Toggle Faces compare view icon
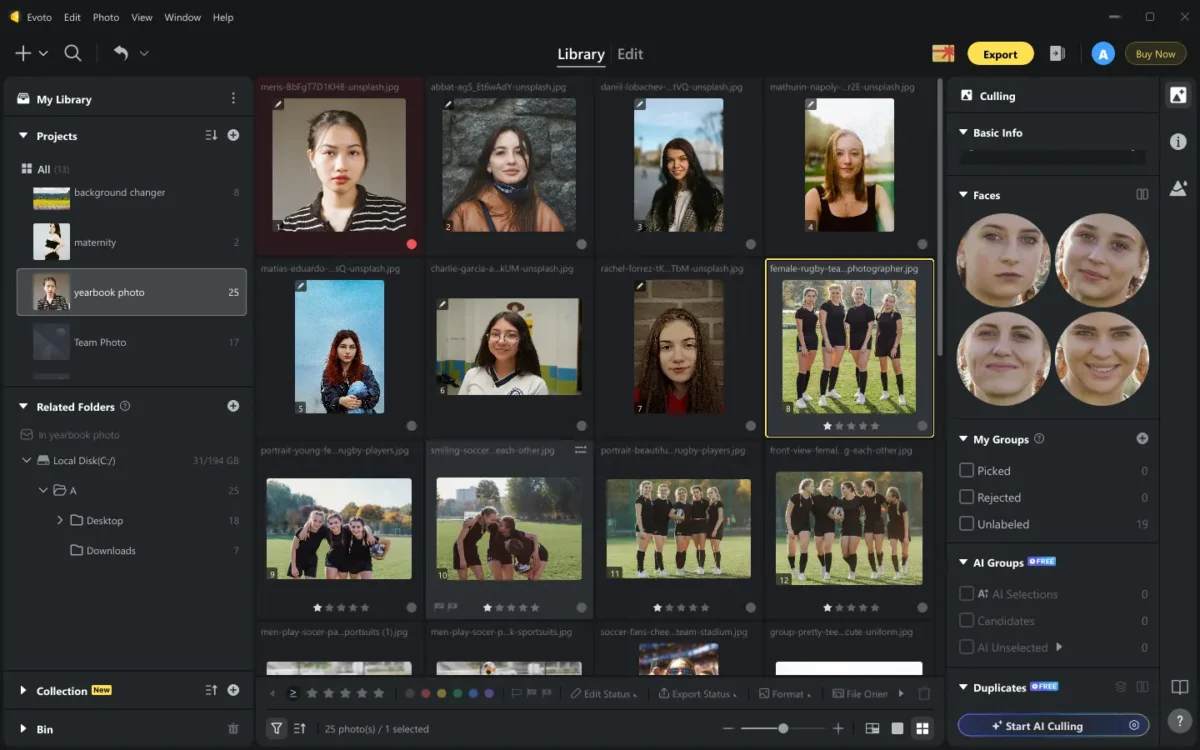The height and width of the screenshot is (750, 1200). (1142, 195)
